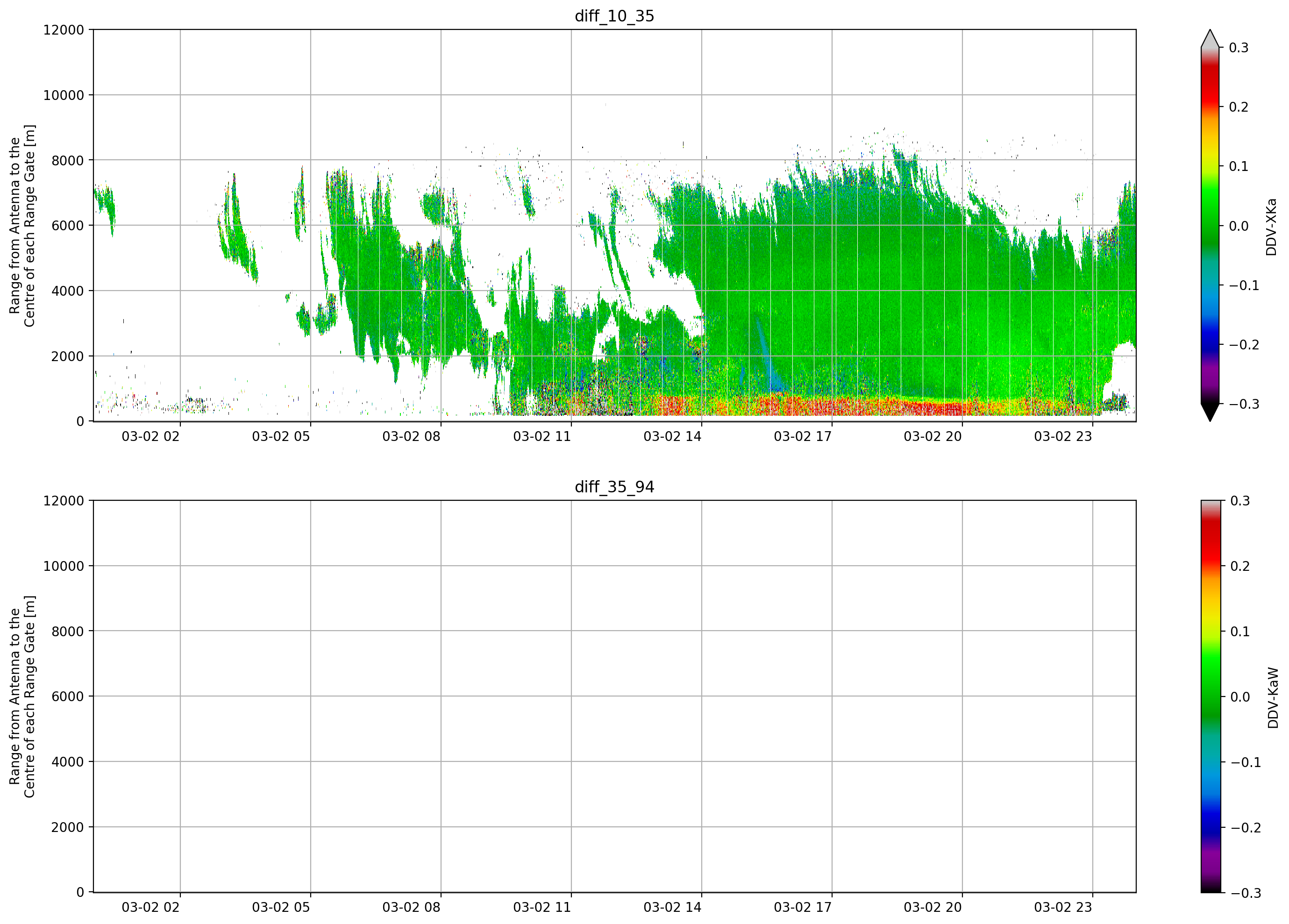The image size is (1289, 924).
Task: Click the "DDV-XKa" colorbar label
Action: (x=1271, y=227)
